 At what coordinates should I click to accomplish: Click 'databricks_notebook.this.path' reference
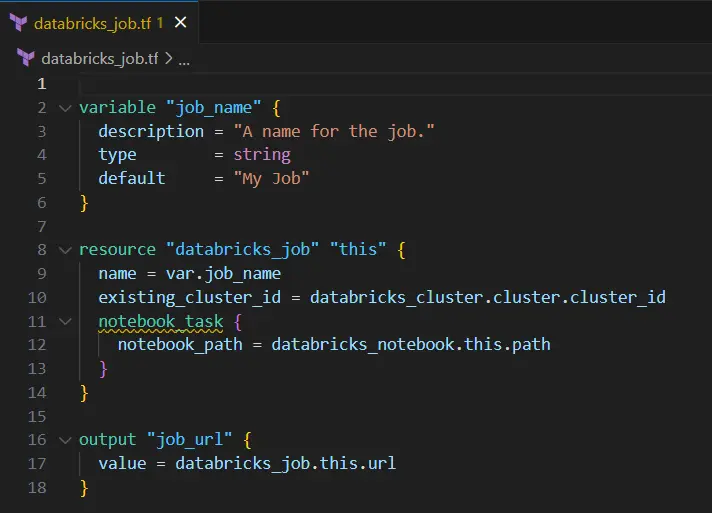pos(411,345)
